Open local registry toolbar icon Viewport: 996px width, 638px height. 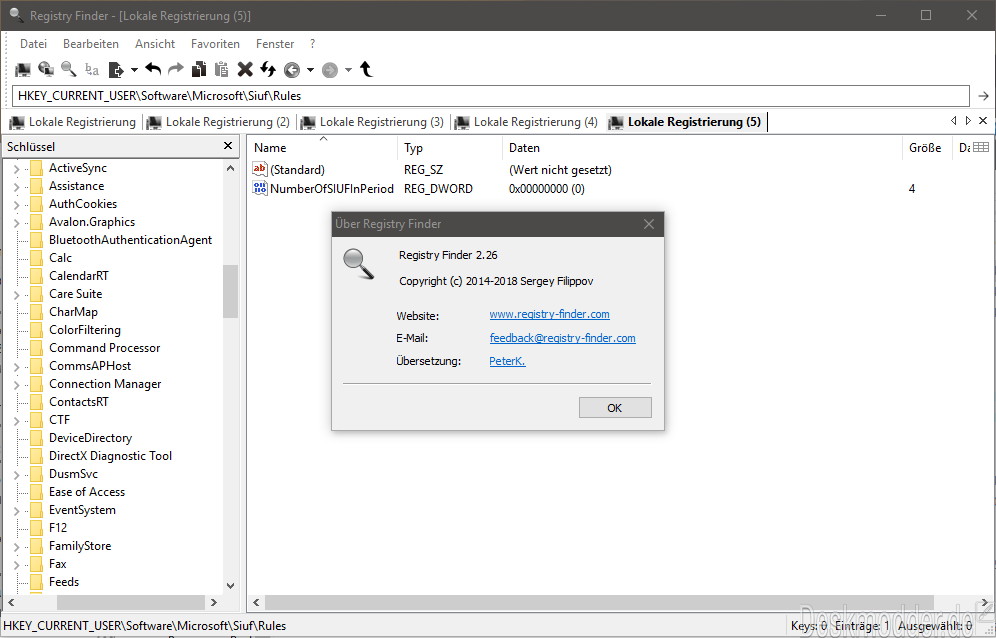coord(23,69)
